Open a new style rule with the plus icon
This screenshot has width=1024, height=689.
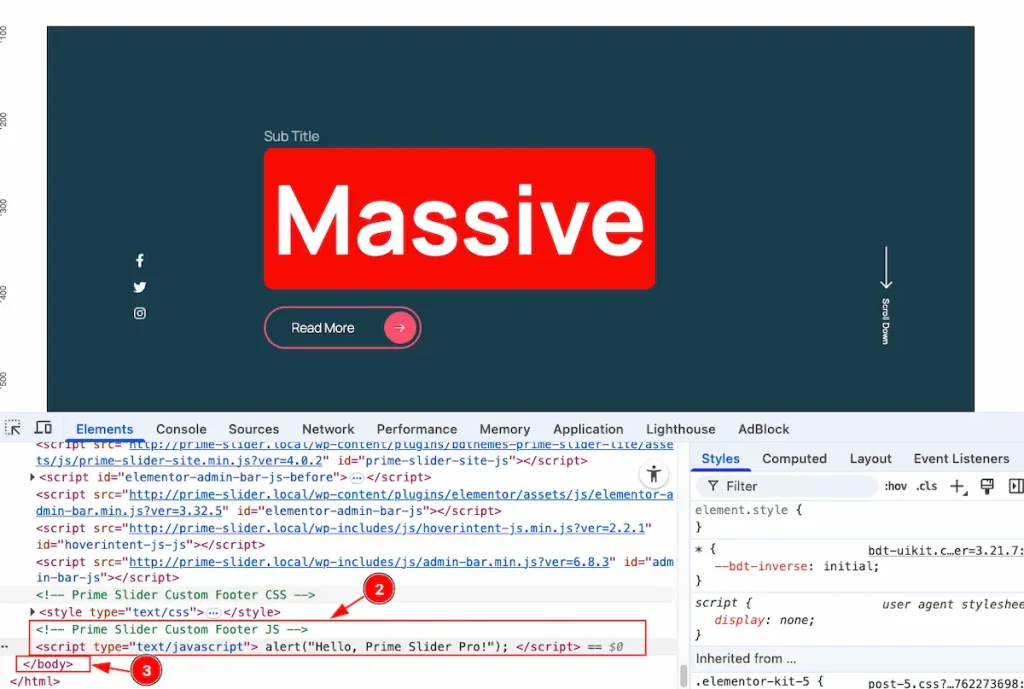pyautogui.click(x=957, y=486)
